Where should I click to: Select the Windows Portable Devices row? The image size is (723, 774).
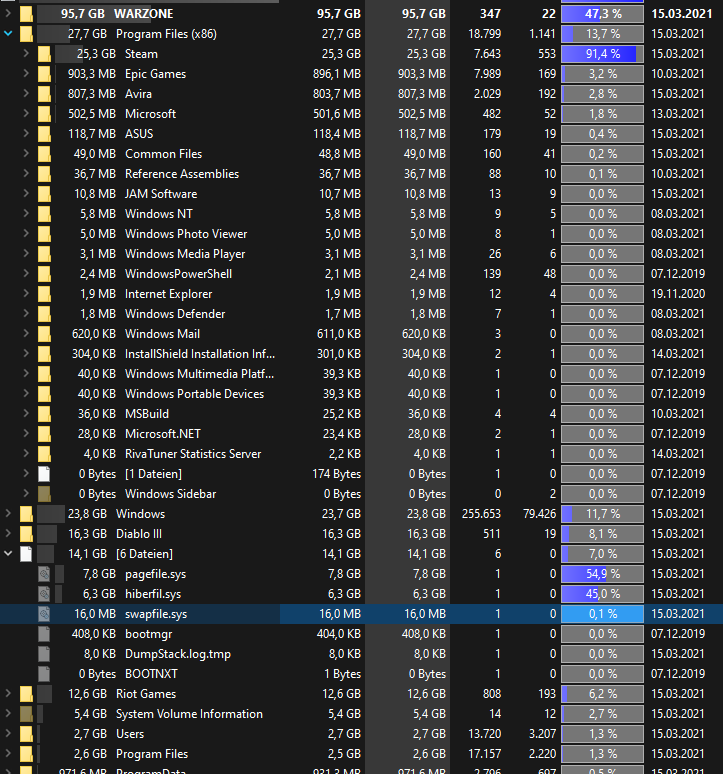tap(361, 394)
